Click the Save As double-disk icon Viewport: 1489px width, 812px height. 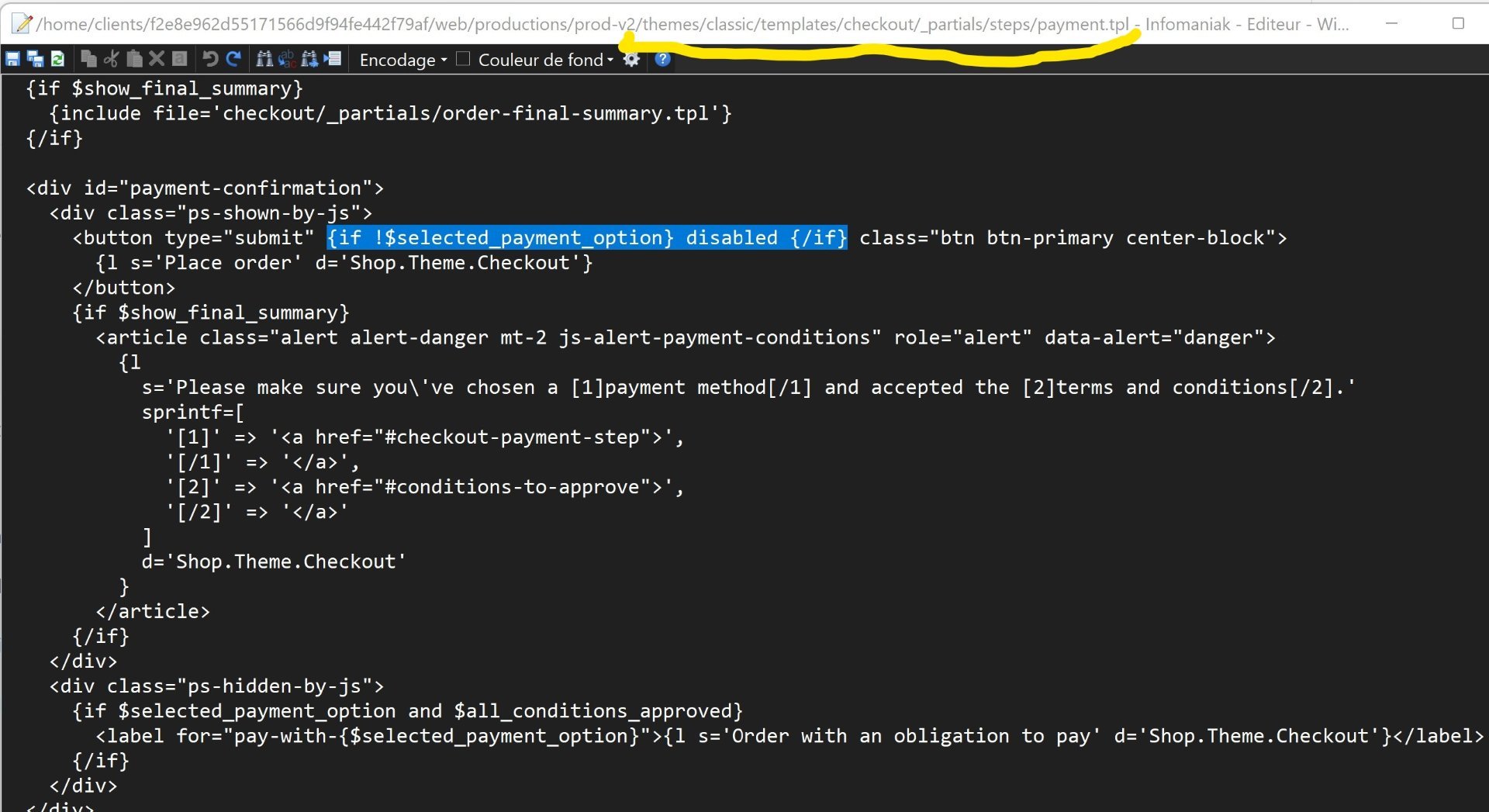point(35,59)
